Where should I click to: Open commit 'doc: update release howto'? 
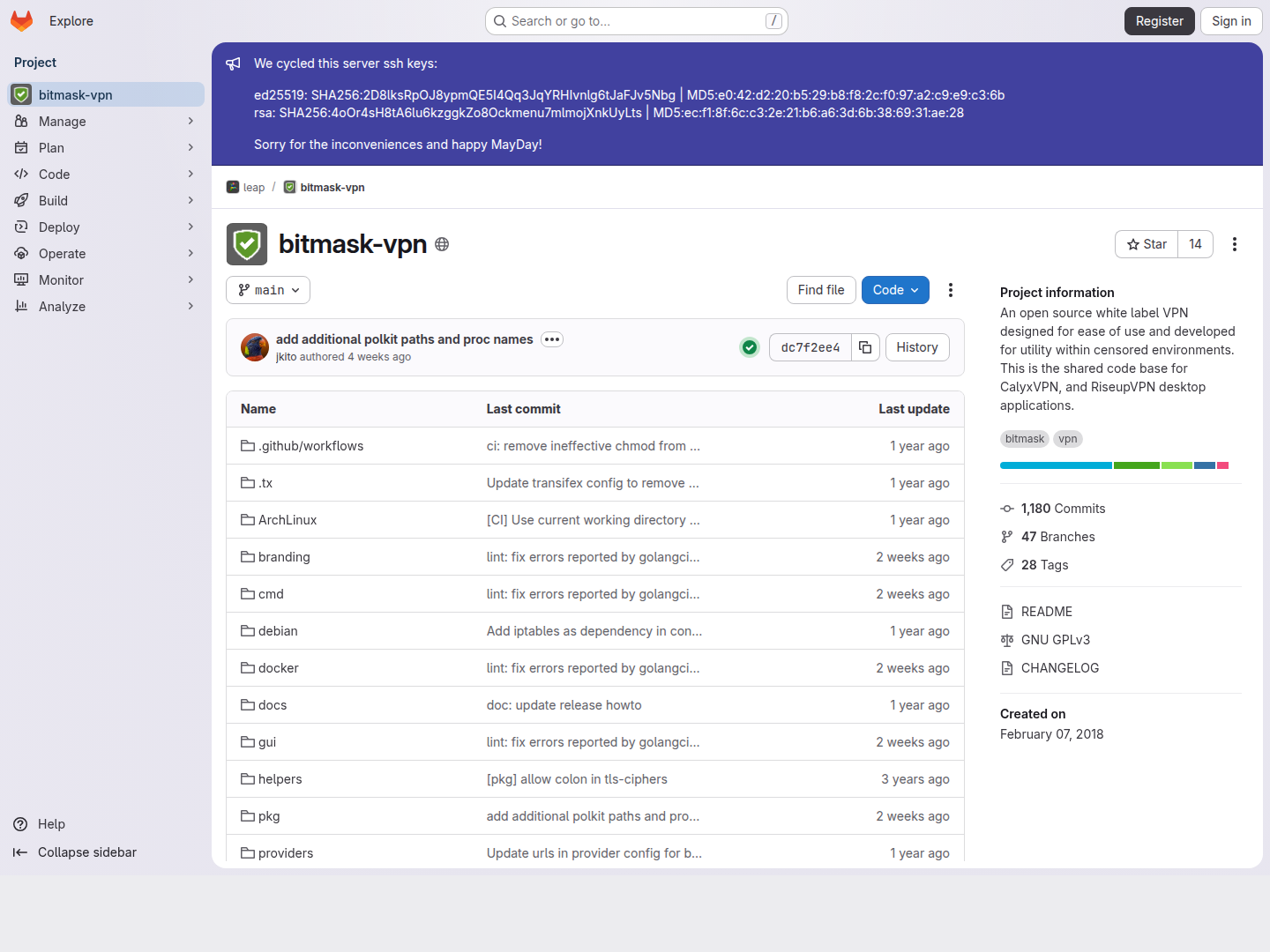(x=564, y=705)
